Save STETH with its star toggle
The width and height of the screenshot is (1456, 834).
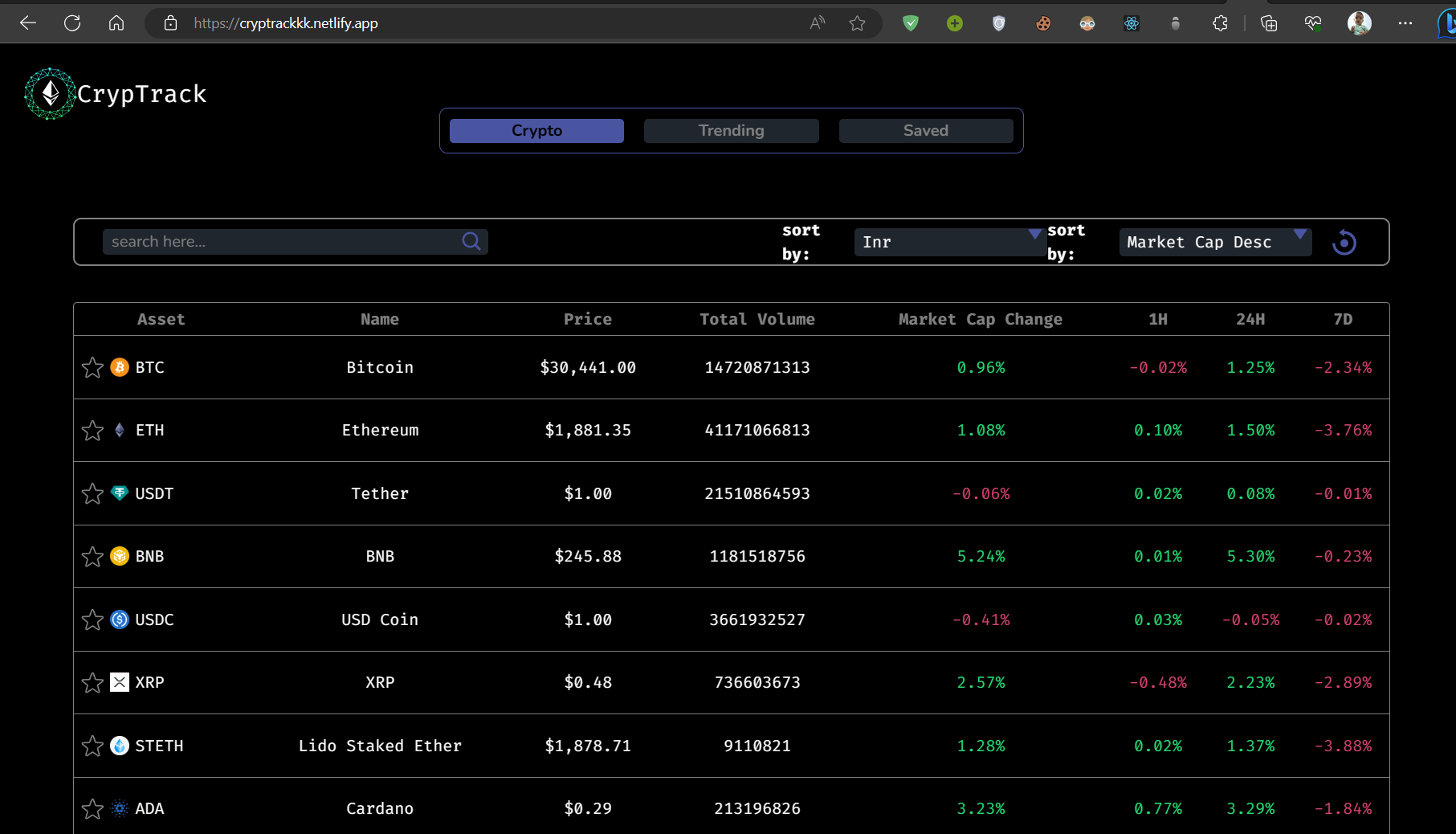click(92, 746)
